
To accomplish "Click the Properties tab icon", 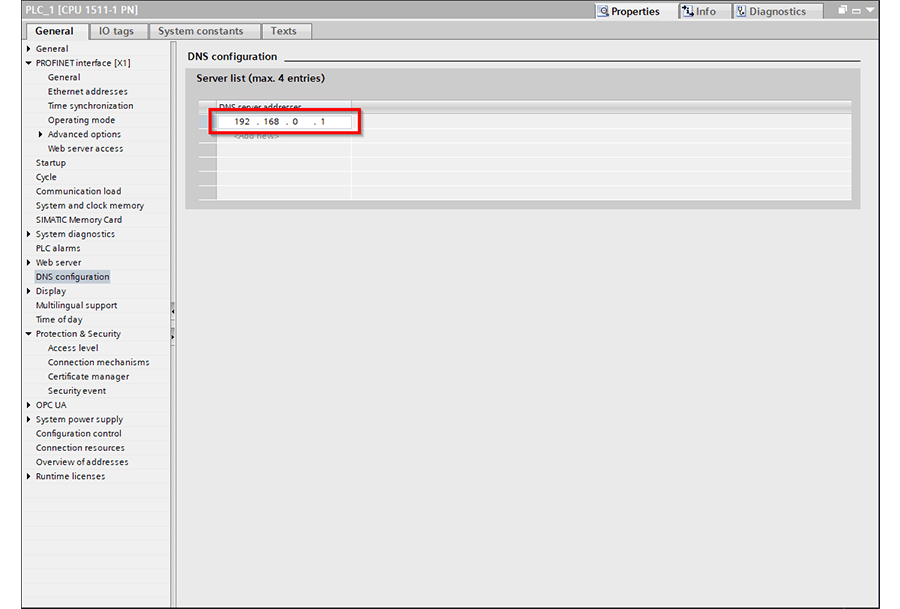I will click(603, 11).
